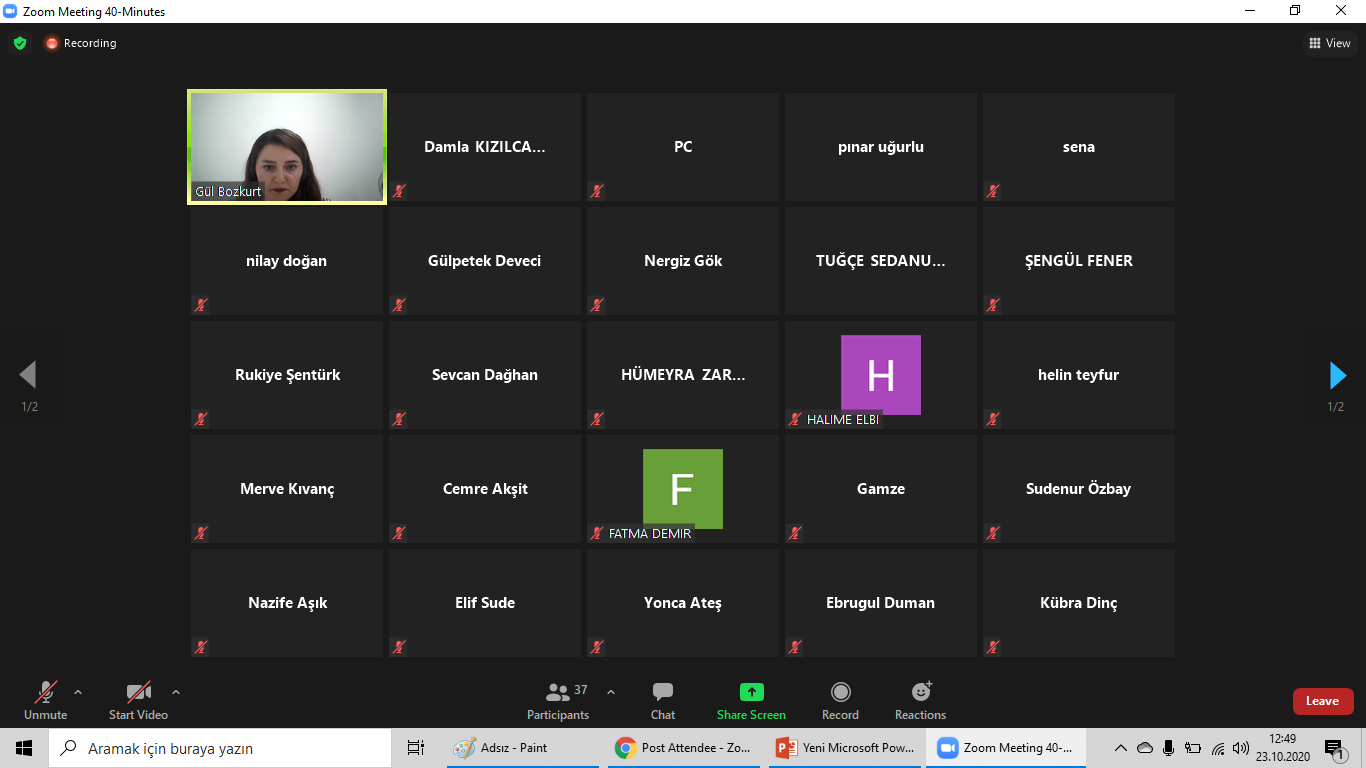Screen dimensions: 1366x768
Task: Open Windows notification center icon
Action: point(1333,748)
